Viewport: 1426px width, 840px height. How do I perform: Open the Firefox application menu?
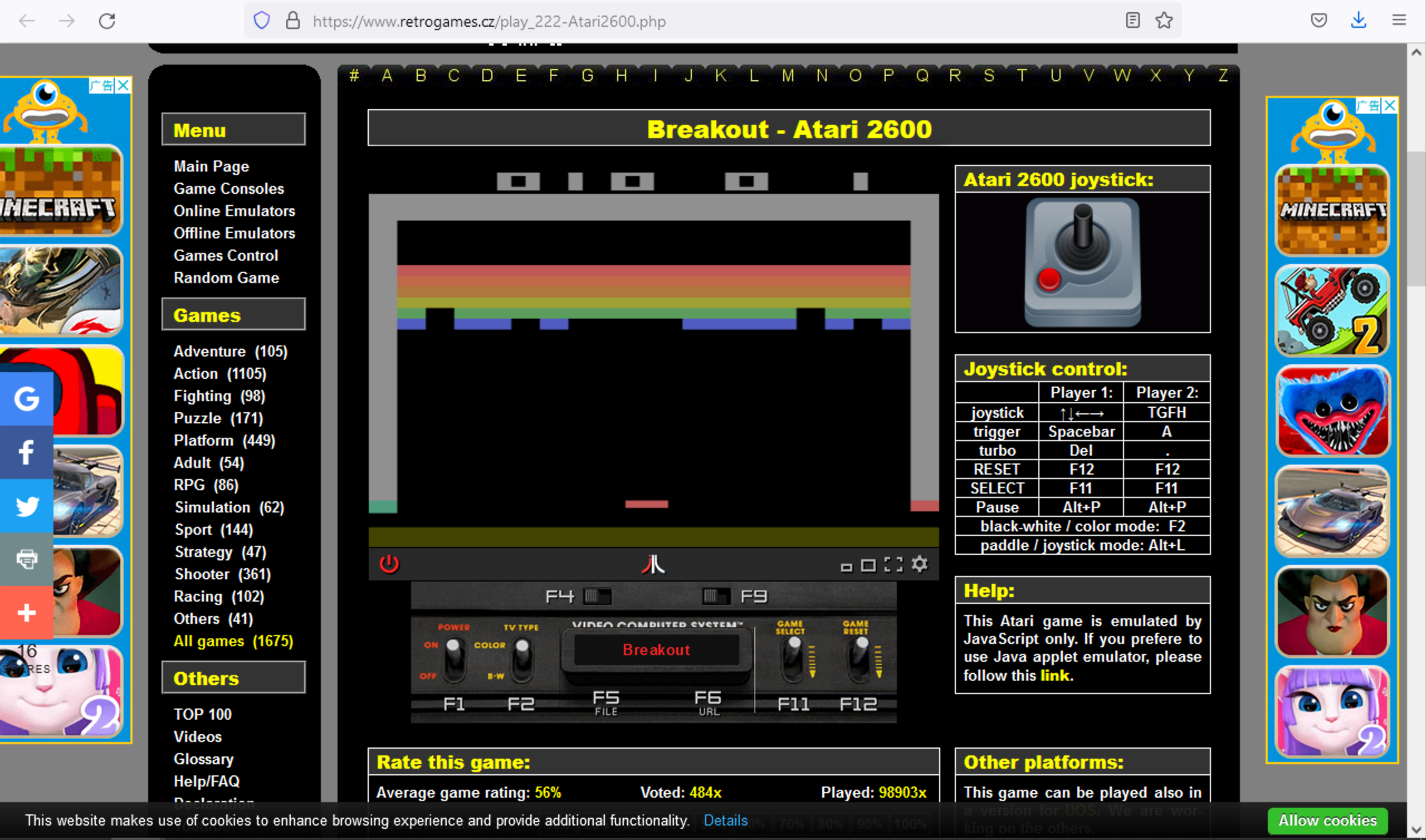pyautogui.click(x=1399, y=21)
